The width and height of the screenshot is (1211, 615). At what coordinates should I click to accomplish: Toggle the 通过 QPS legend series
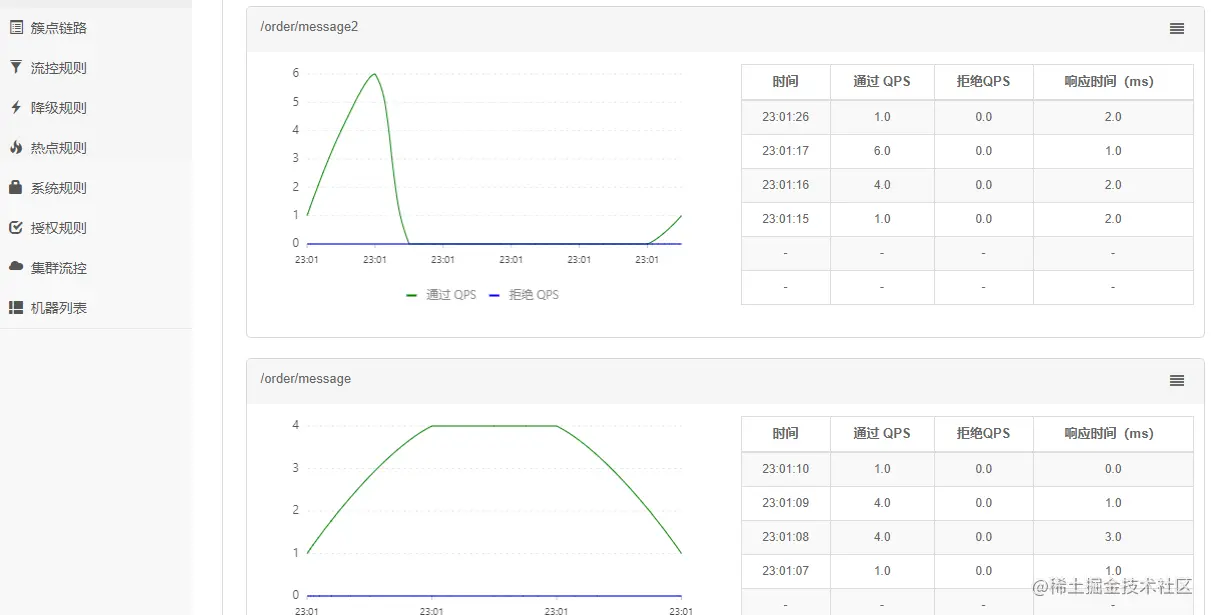pos(441,295)
